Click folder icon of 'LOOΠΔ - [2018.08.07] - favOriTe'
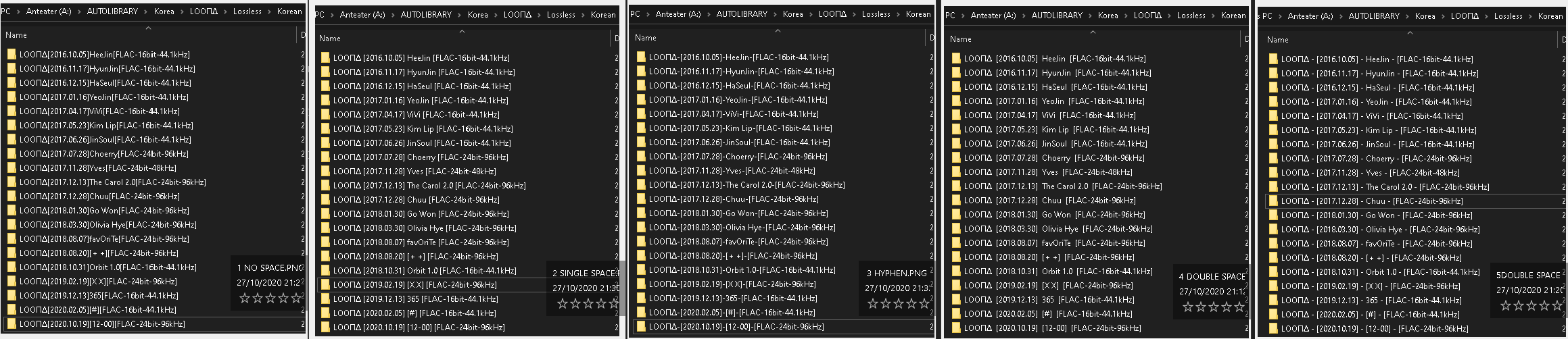 (x=1273, y=244)
